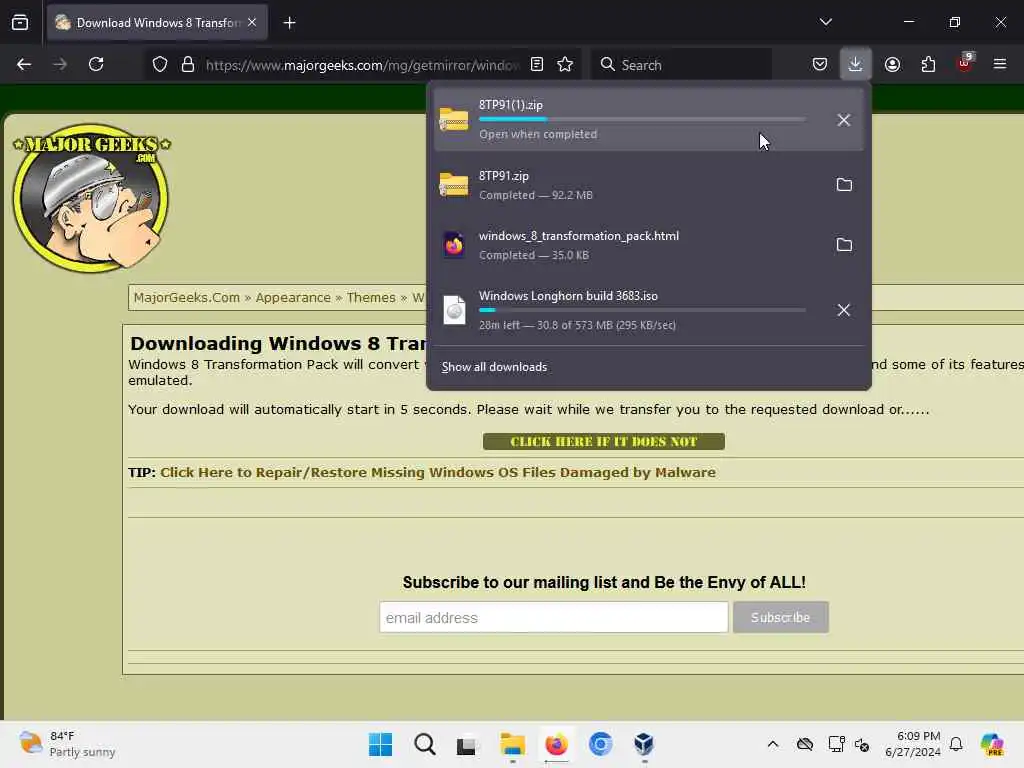The image size is (1024, 768).
Task: Click the Subscribe button
Action: coord(780,617)
